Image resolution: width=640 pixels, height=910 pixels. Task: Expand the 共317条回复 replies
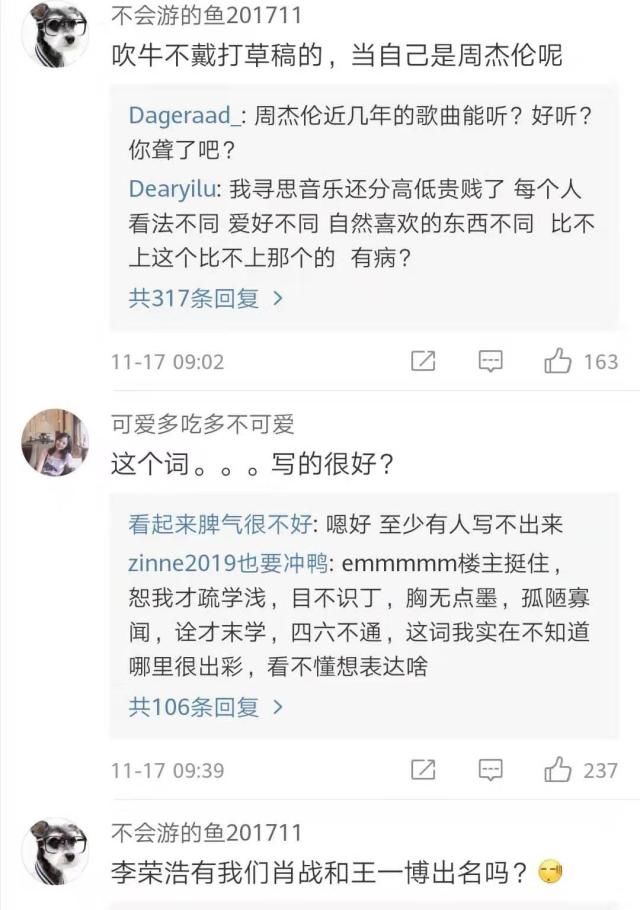[x=205, y=297]
